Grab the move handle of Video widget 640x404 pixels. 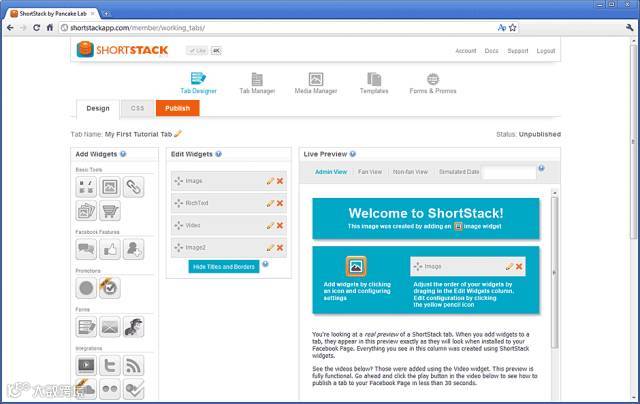point(178,225)
